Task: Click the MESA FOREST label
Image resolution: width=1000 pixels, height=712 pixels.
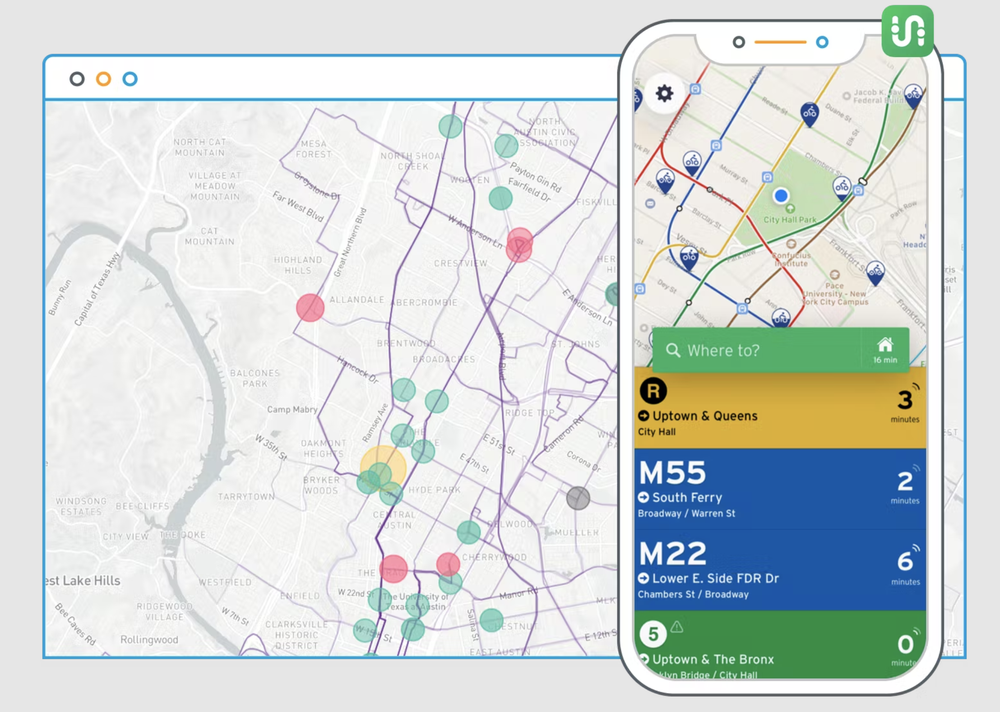Action: 314,149
